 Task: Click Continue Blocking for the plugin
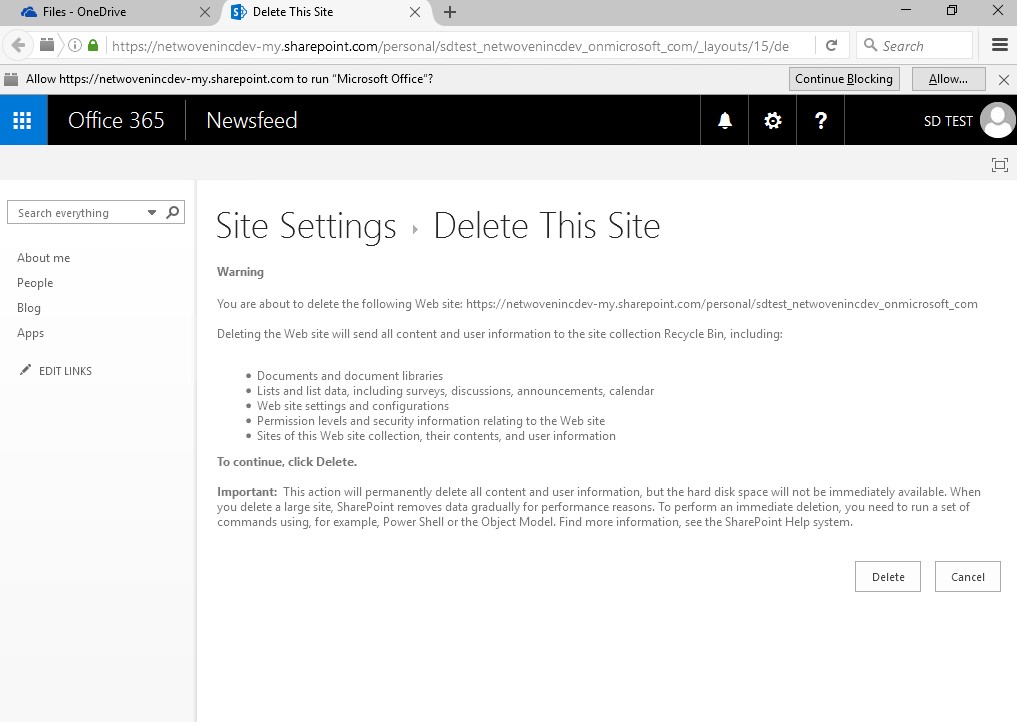pos(844,79)
